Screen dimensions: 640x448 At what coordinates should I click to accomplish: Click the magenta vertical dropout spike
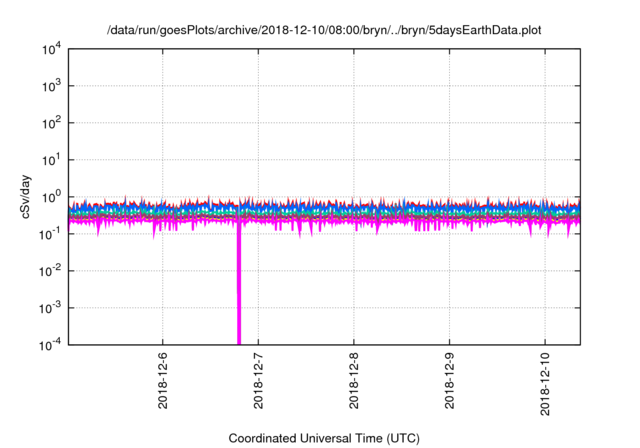[239, 286]
